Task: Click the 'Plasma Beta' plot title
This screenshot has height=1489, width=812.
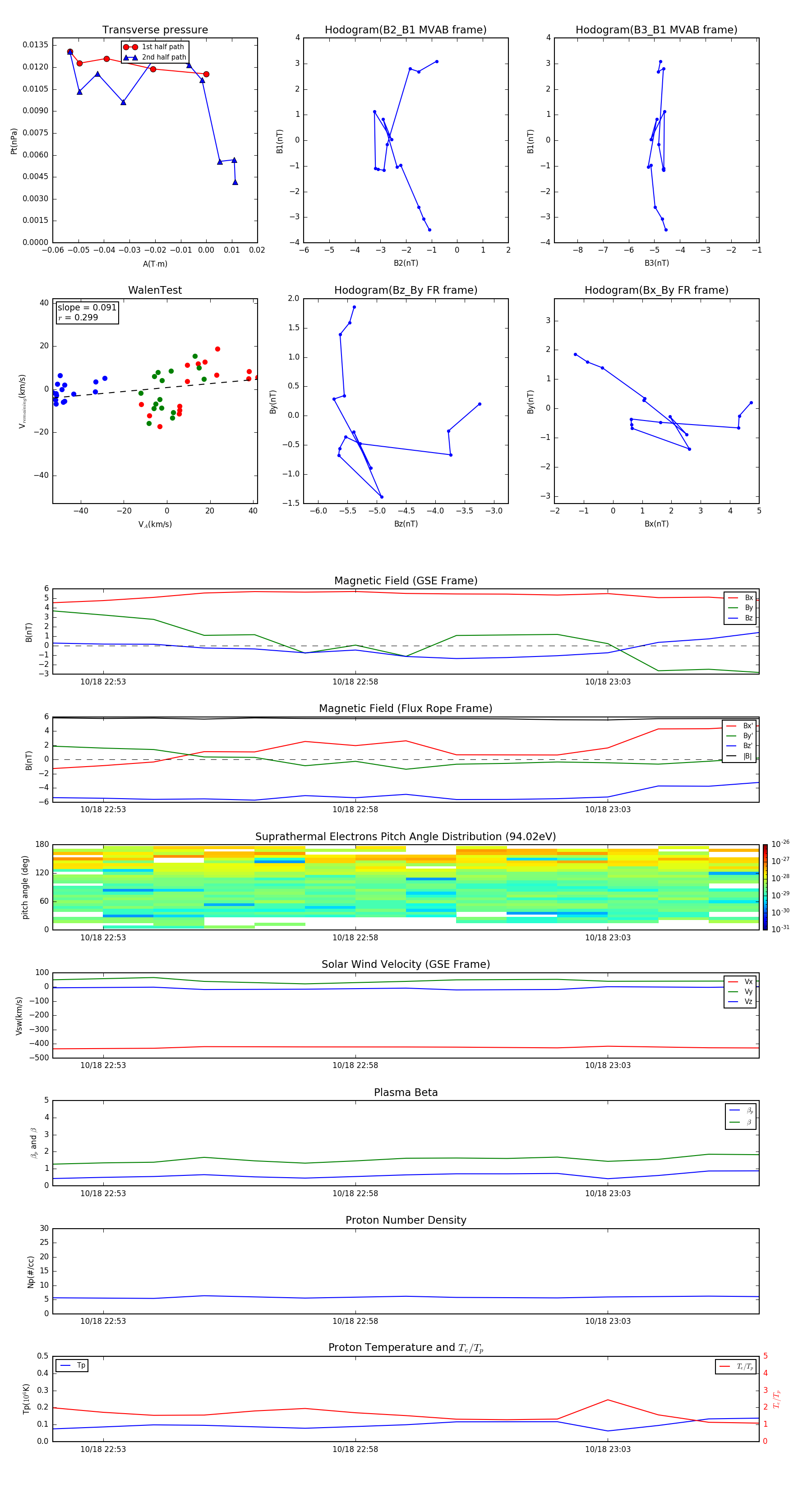Action: [406, 1092]
